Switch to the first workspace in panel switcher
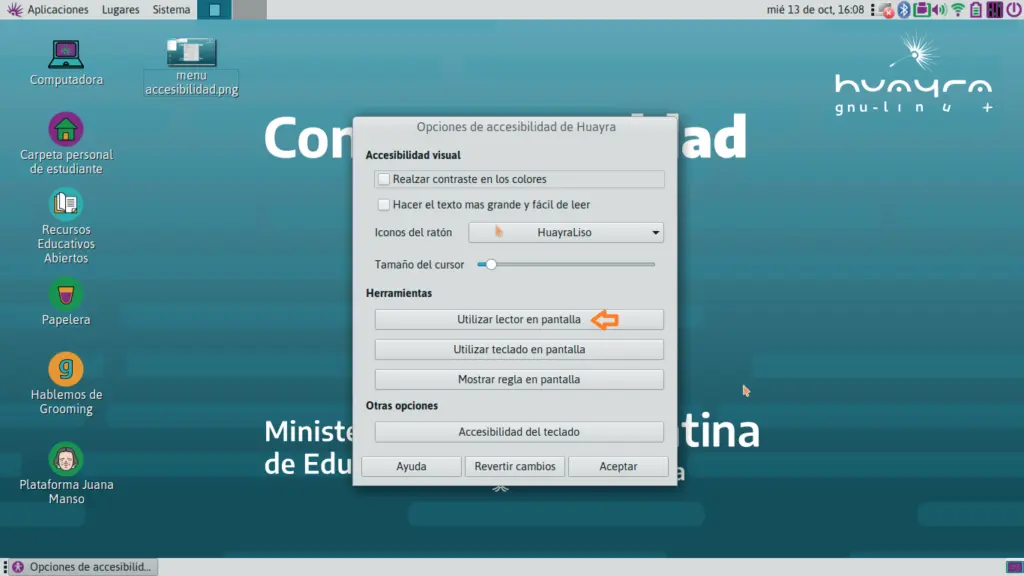1024x576 pixels. click(x=214, y=9)
